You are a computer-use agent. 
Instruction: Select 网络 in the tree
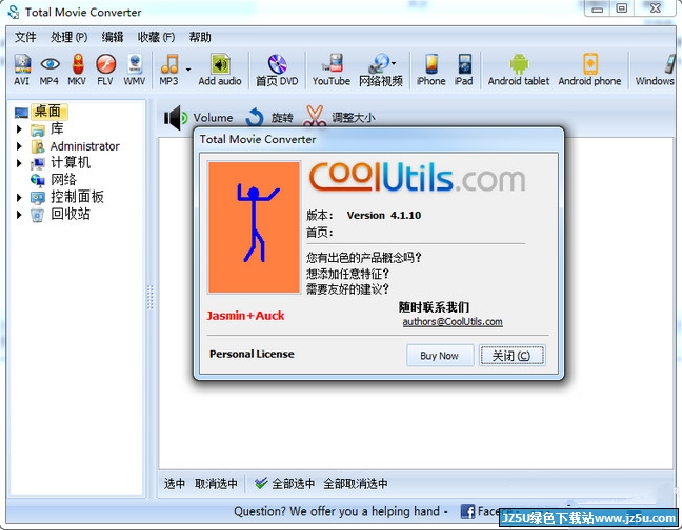coord(54,180)
